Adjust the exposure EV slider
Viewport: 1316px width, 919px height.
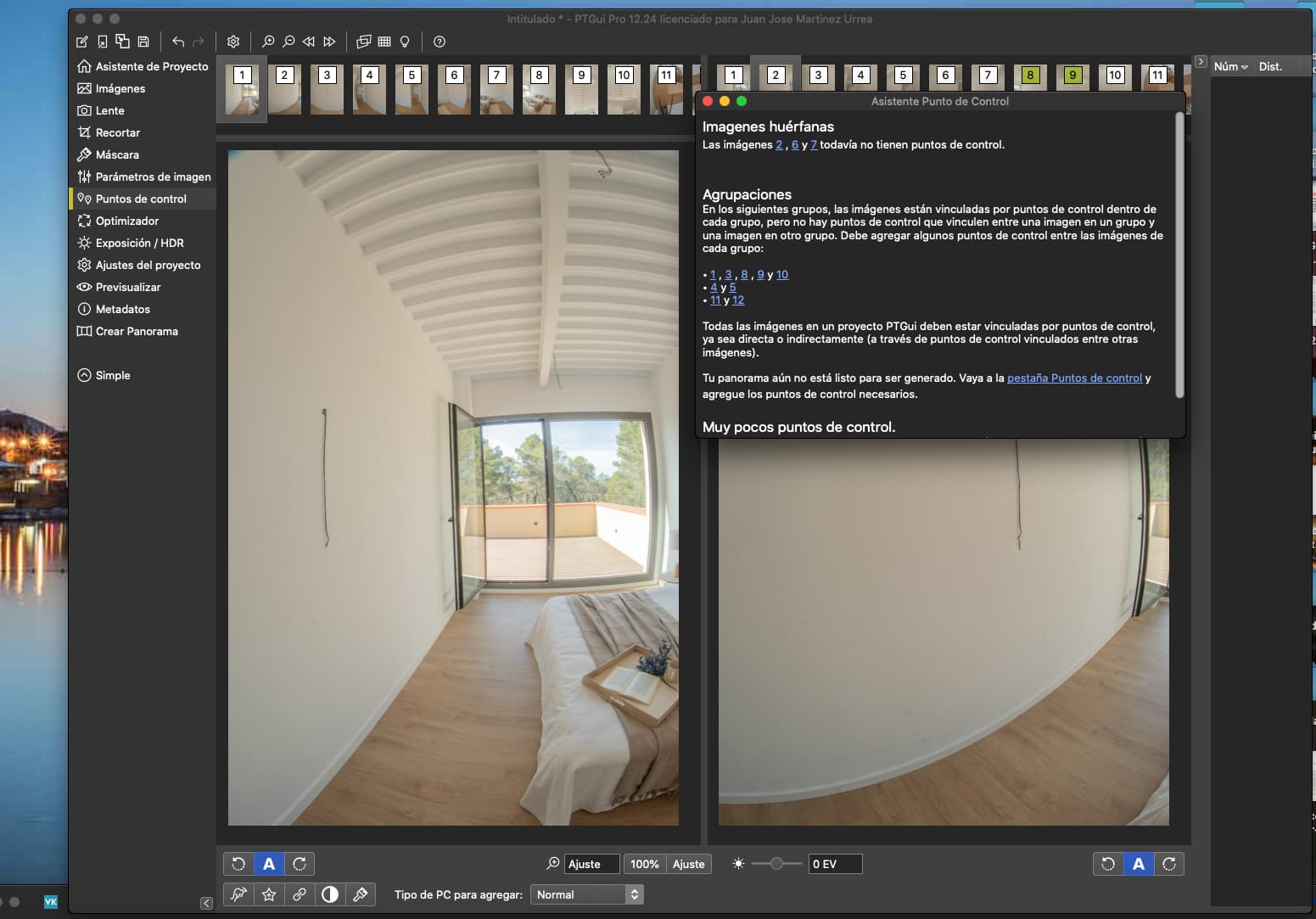pyautogui.click(x=776, y=864)
